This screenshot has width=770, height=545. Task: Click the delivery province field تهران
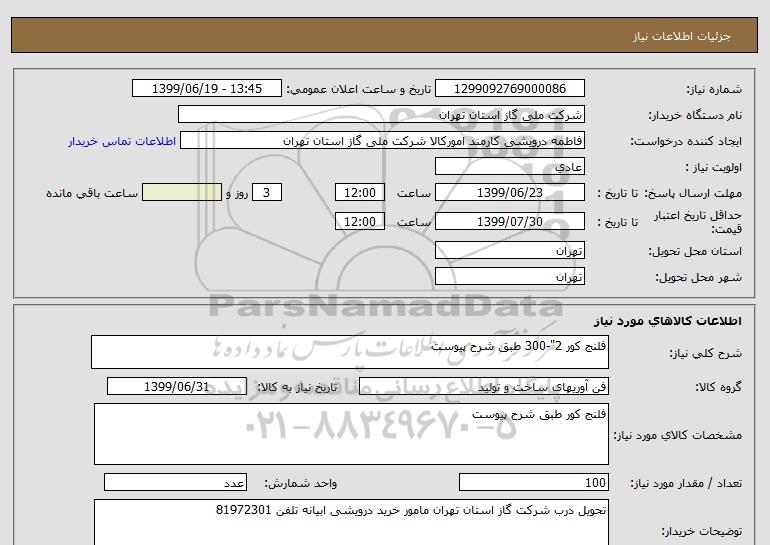coord(510,250)
